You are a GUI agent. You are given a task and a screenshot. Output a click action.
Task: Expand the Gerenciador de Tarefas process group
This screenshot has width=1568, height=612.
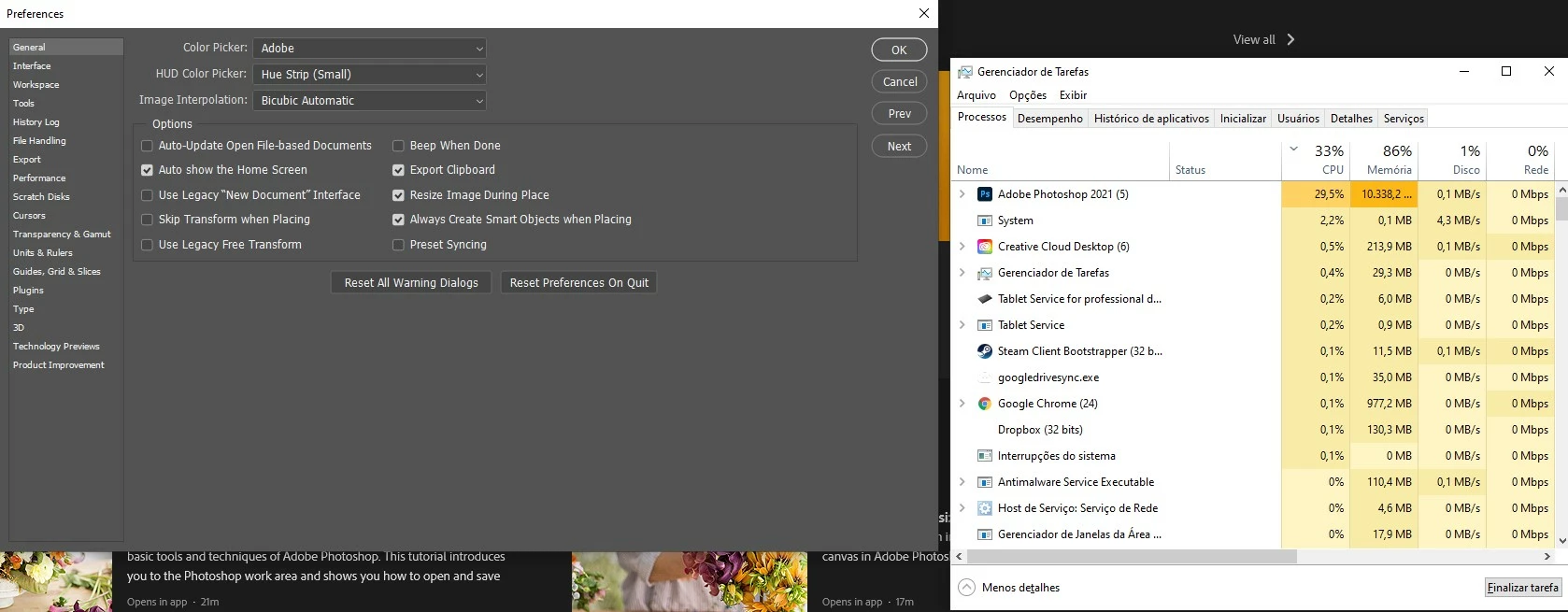pos(962,273)
